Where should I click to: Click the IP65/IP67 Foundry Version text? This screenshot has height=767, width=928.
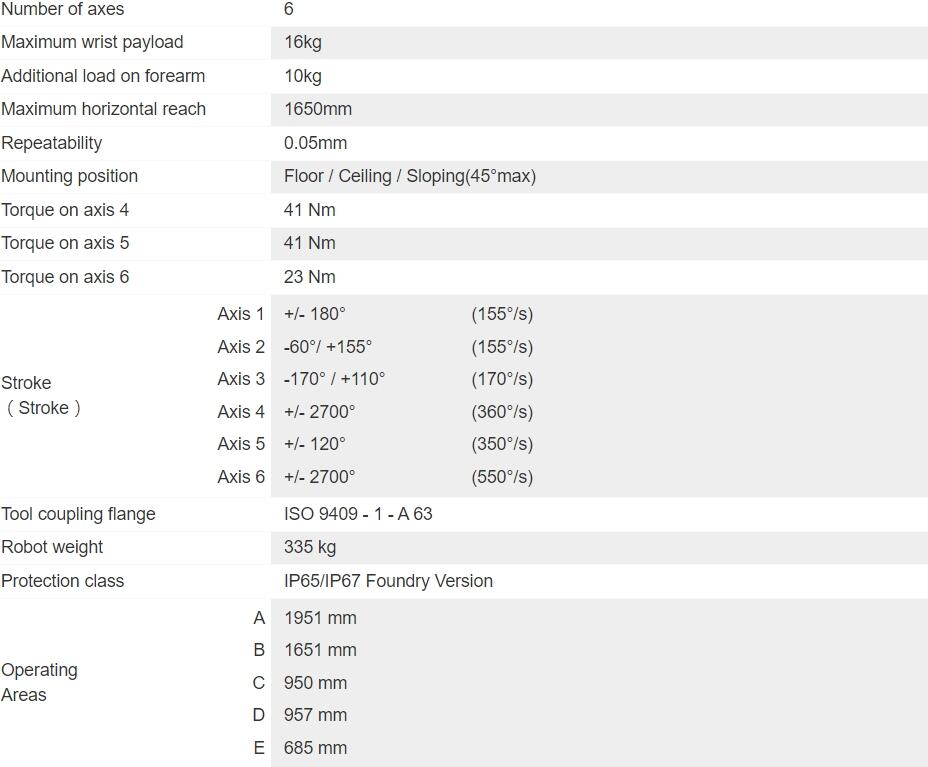388,581
